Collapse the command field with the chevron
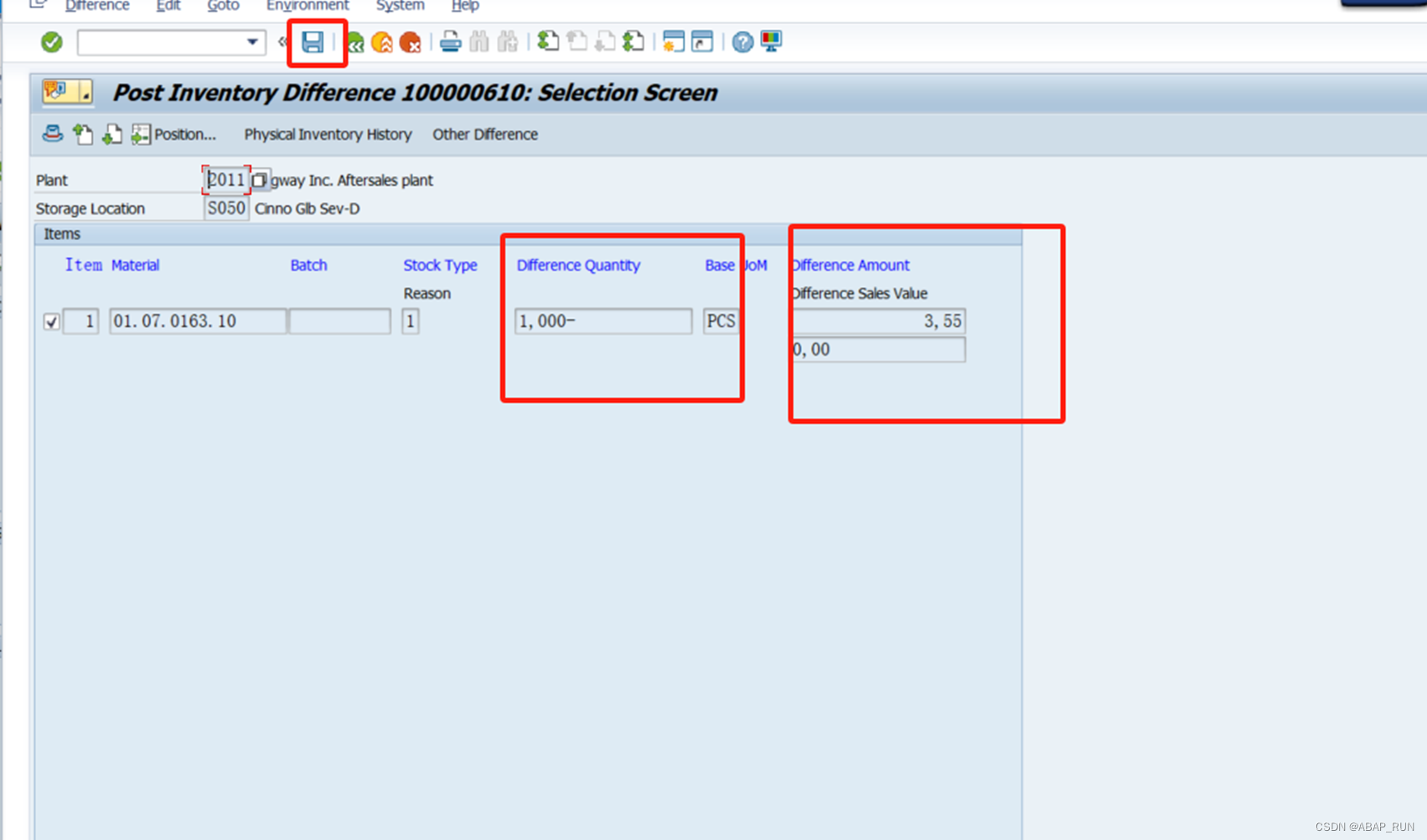1427x840 pixels. tap(282, 41)
